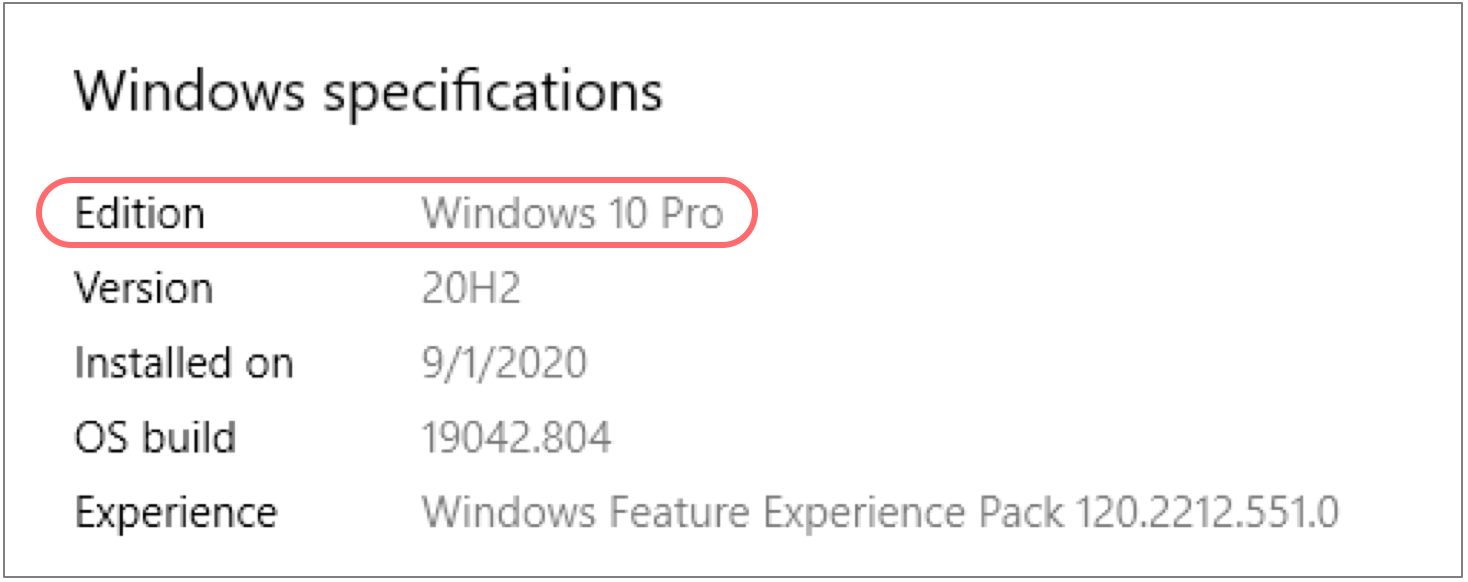The image size is (1468, 582).
Task: Click the word "specifications" in the heading
Action: 491,93
